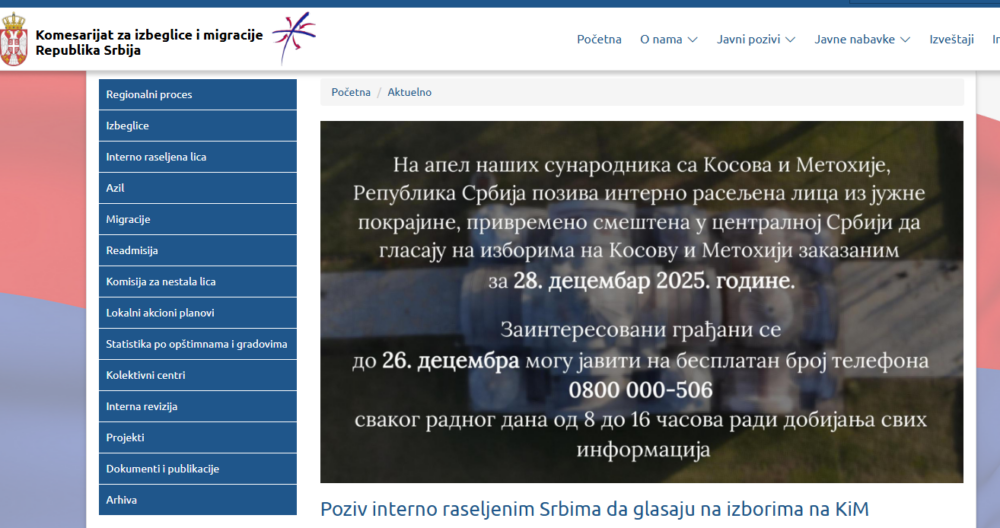Select Izbeglice from the sidebar menu
The width and height of the screenshot is (1000, 528).
pyautogui.click(x=198, y=126)
